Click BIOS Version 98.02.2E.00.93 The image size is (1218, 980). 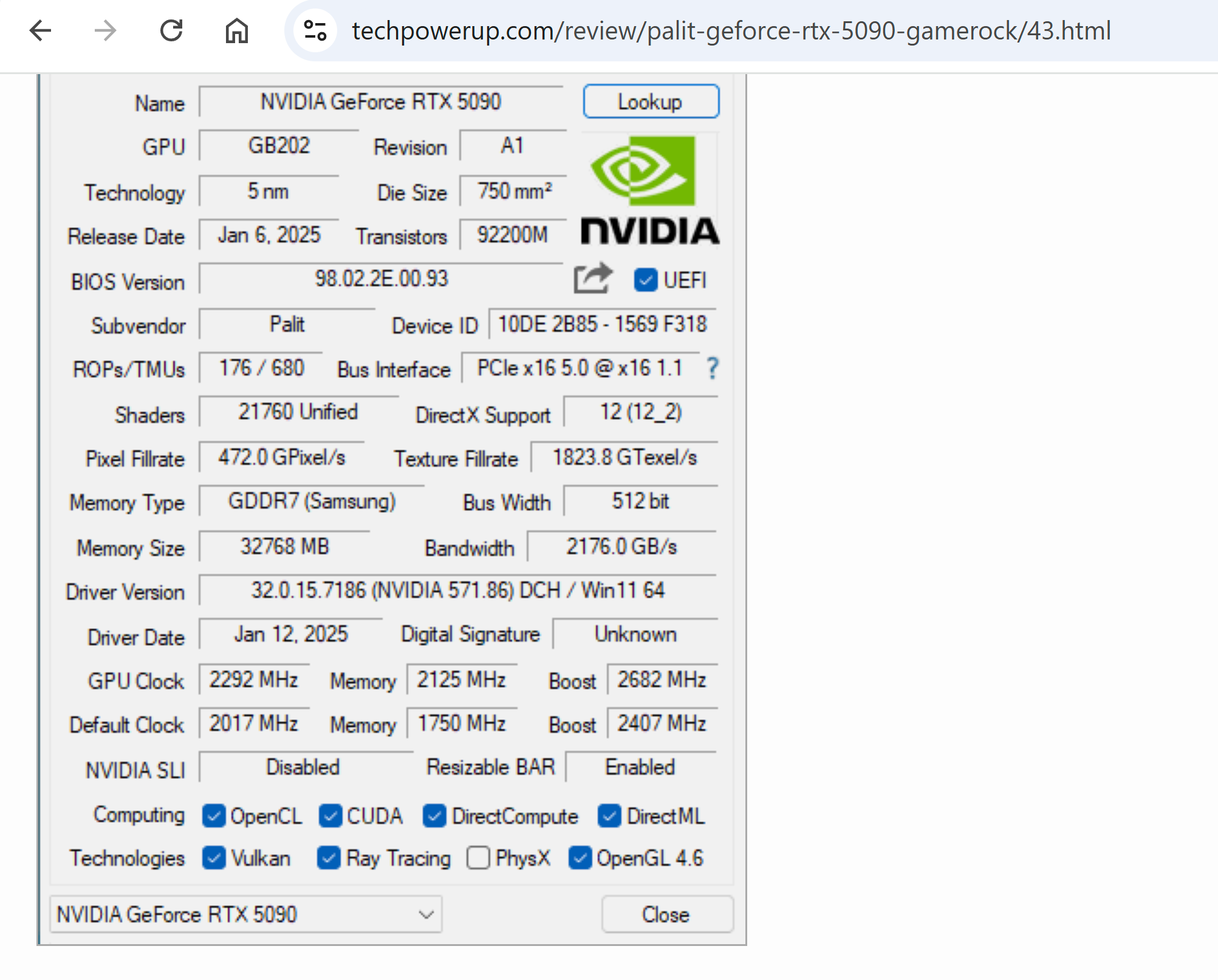coord(381,279)
